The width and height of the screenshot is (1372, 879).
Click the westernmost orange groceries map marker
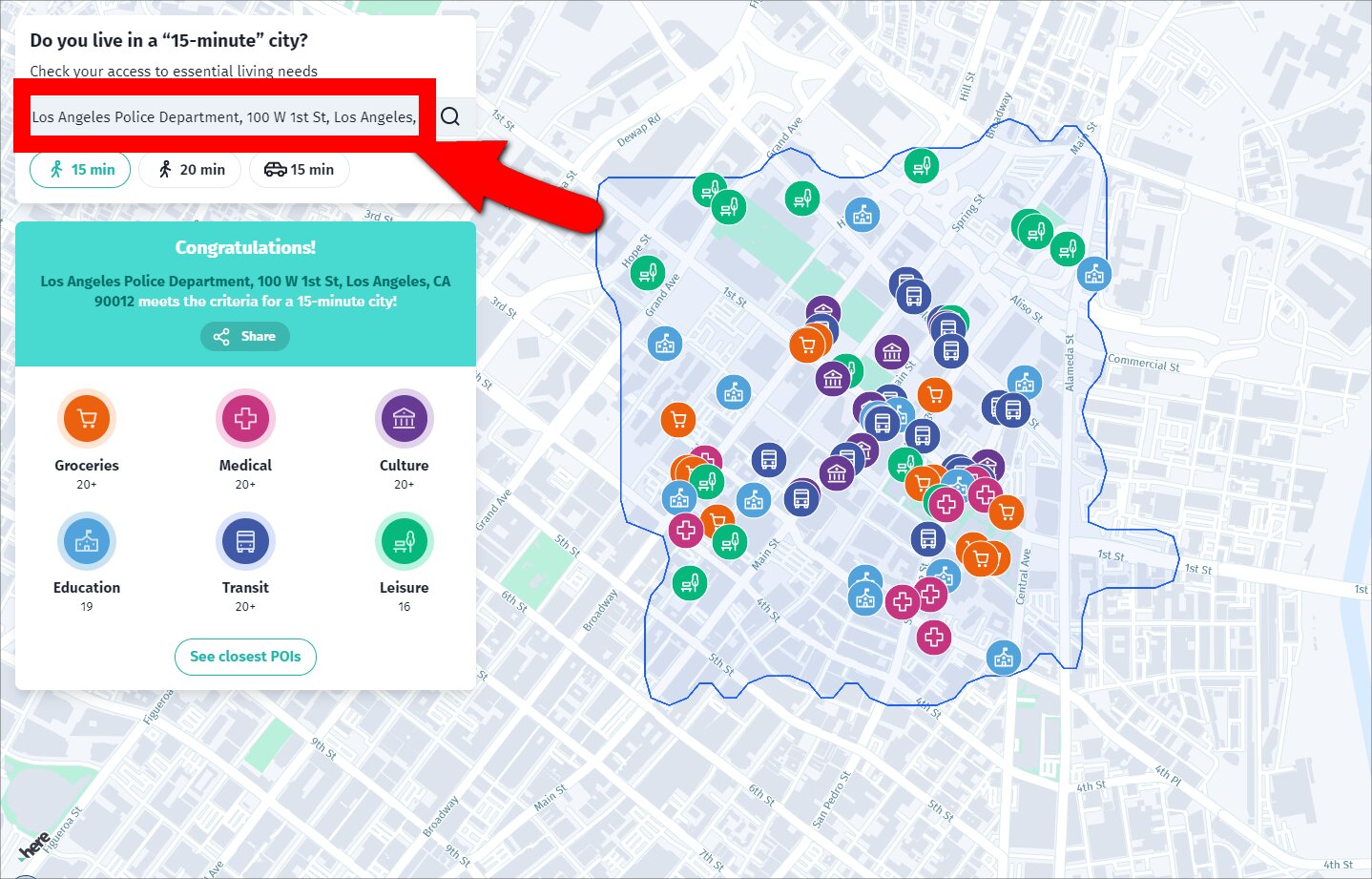click(678, 420)
